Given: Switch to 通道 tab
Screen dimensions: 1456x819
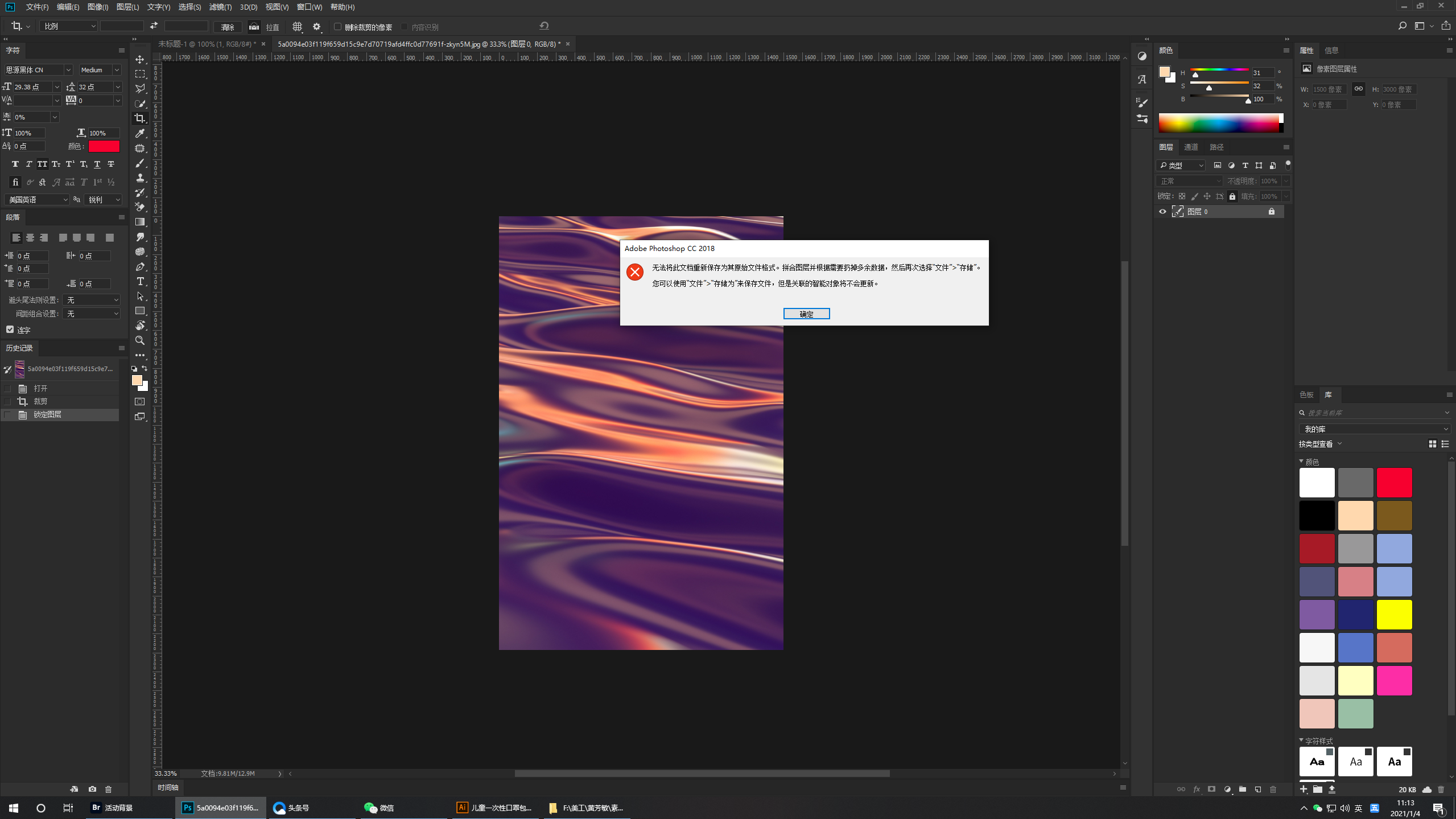Looking at the screenshot, I should pos(1191,147).
